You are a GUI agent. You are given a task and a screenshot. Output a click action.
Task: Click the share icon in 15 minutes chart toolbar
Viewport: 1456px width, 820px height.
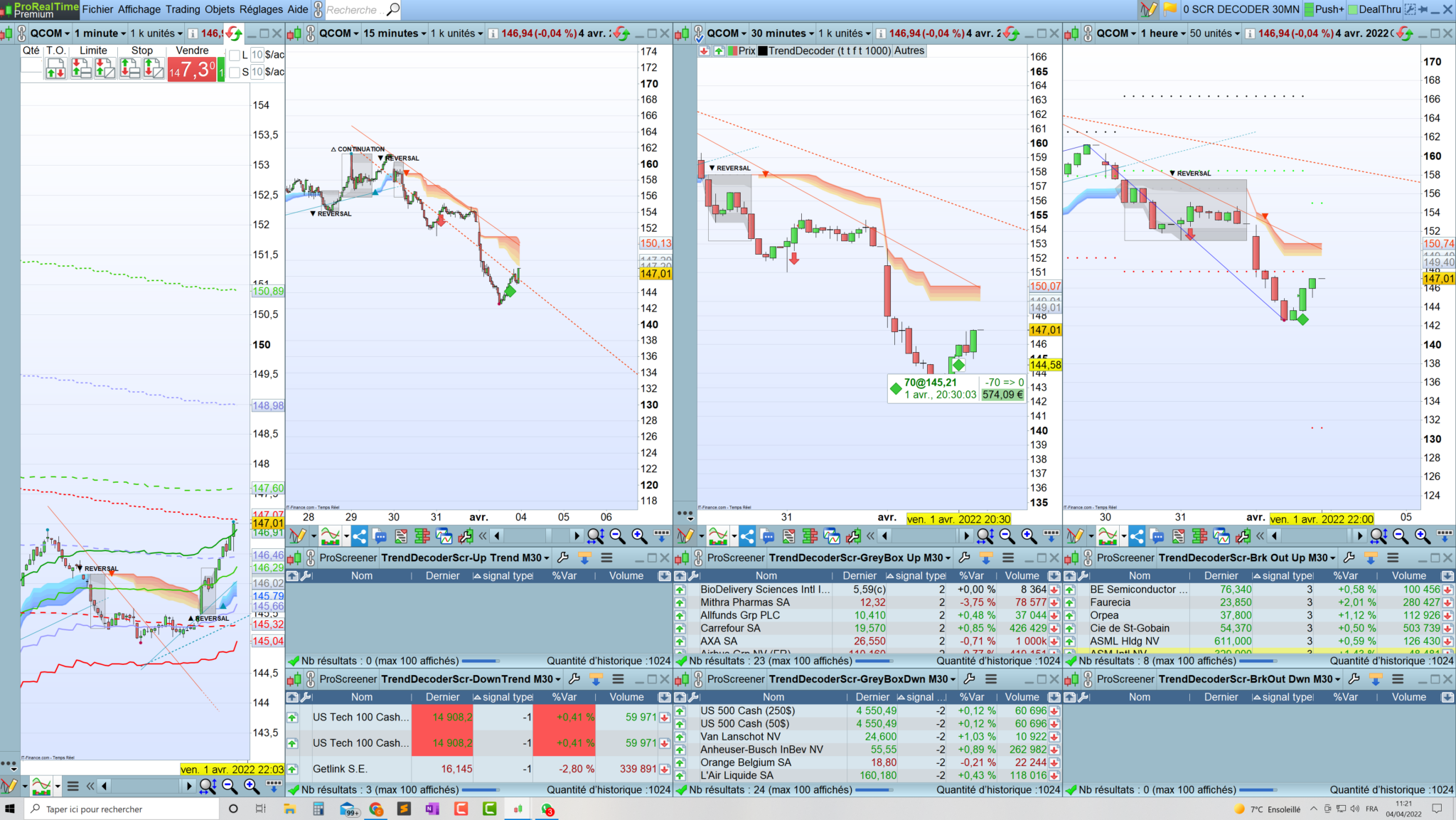[x=359, y=536]
